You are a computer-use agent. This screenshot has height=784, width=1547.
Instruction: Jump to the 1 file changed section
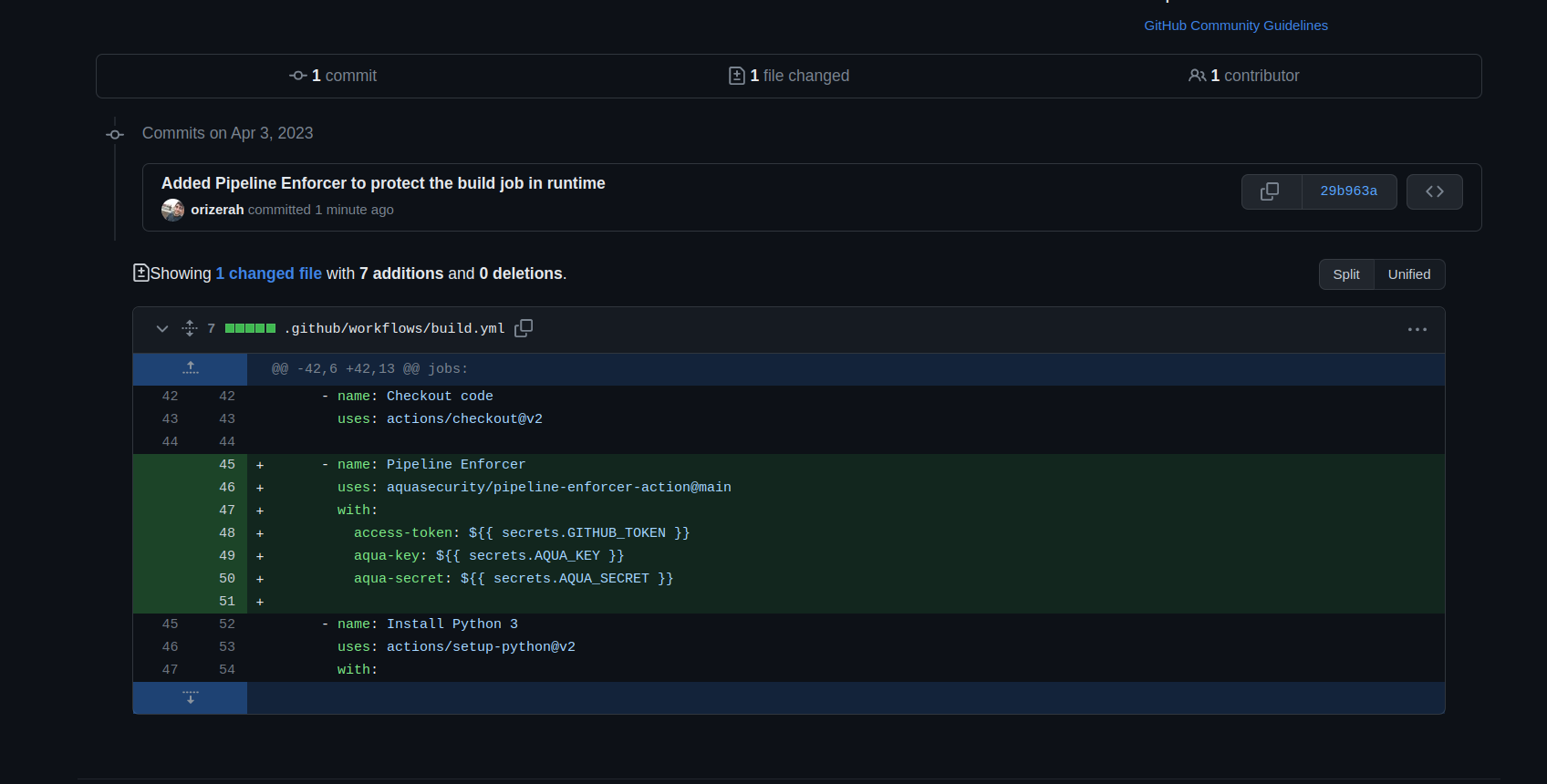coord(789,76)
